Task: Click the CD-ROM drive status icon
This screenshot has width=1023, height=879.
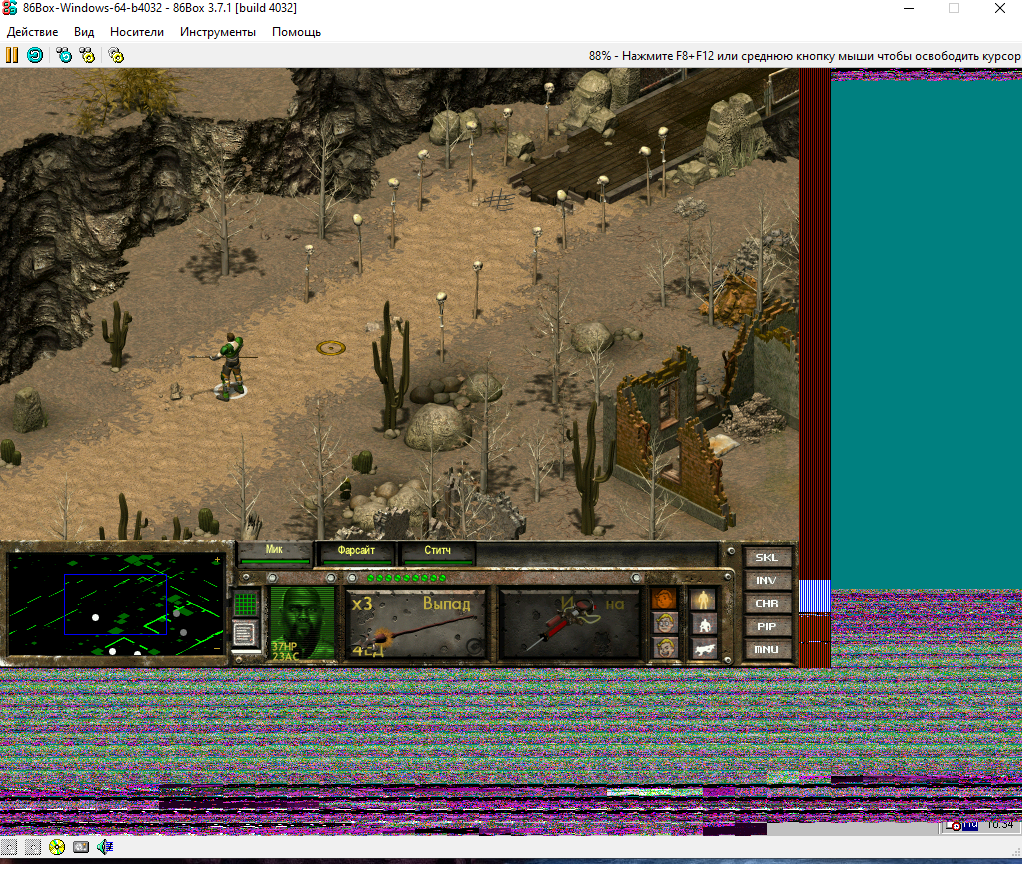Action: (x=57, y=847)
